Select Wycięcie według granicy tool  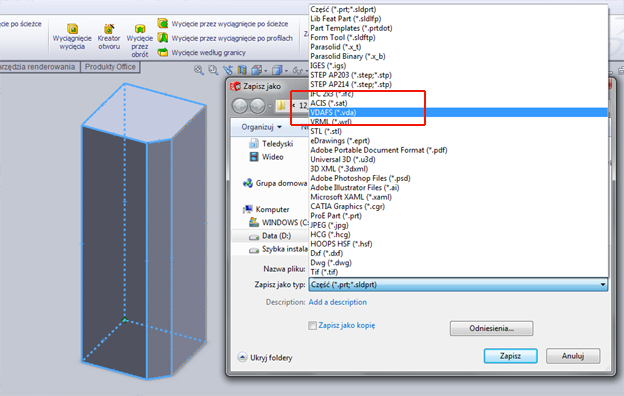tap(202, 53)
